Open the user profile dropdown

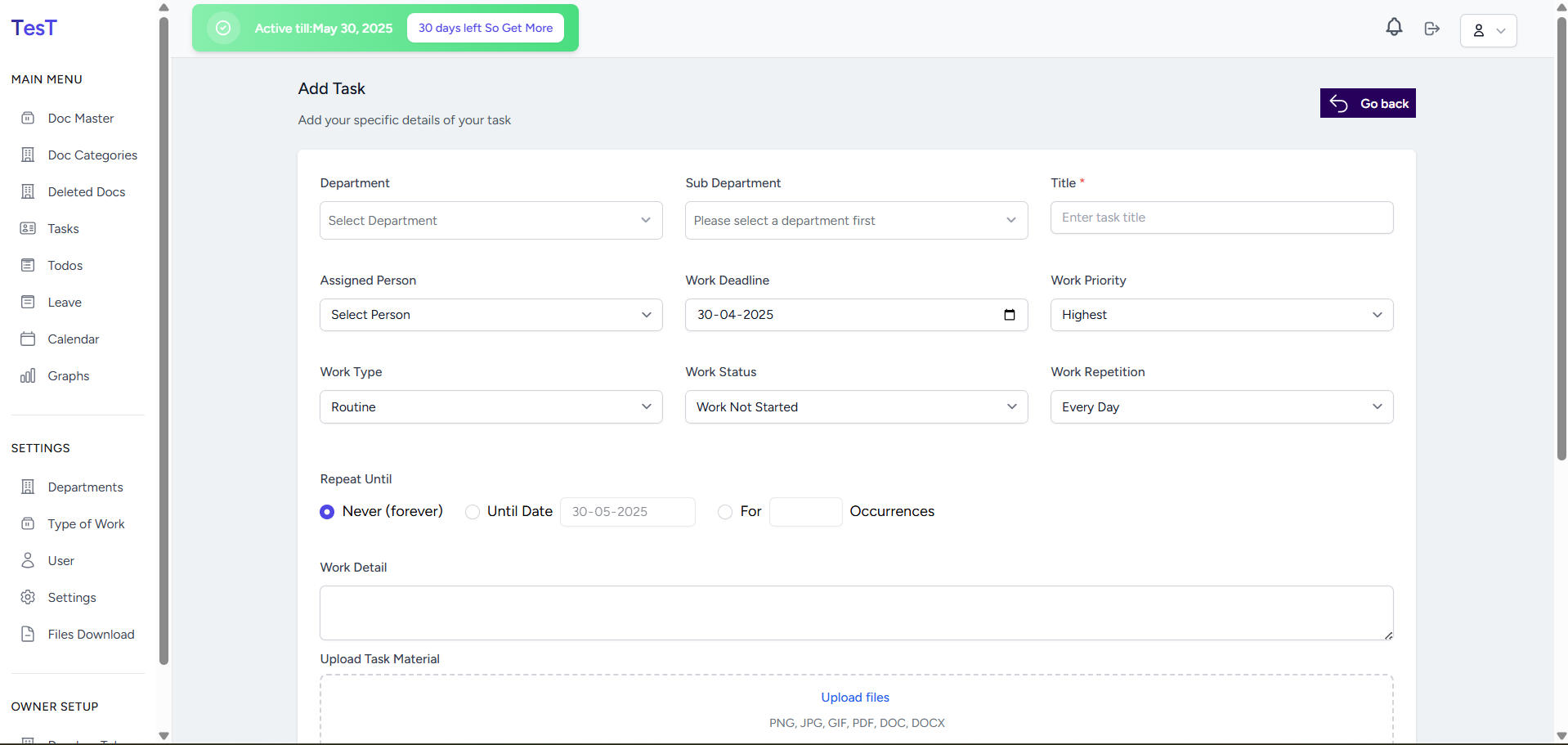(1488, 30)
